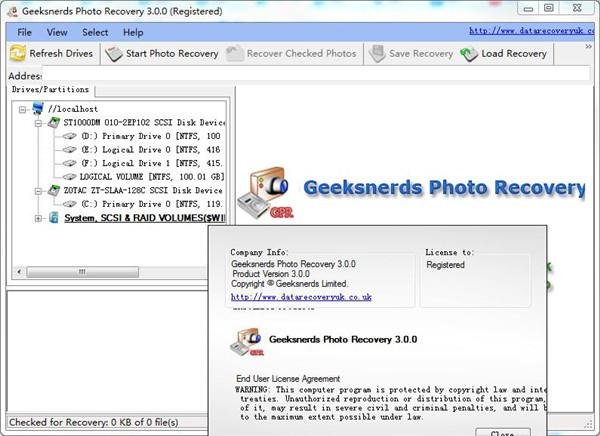This screenshot has height=436, width=600.
Task: Click the ZOTAC disk device icon
Action: point(54,190)
